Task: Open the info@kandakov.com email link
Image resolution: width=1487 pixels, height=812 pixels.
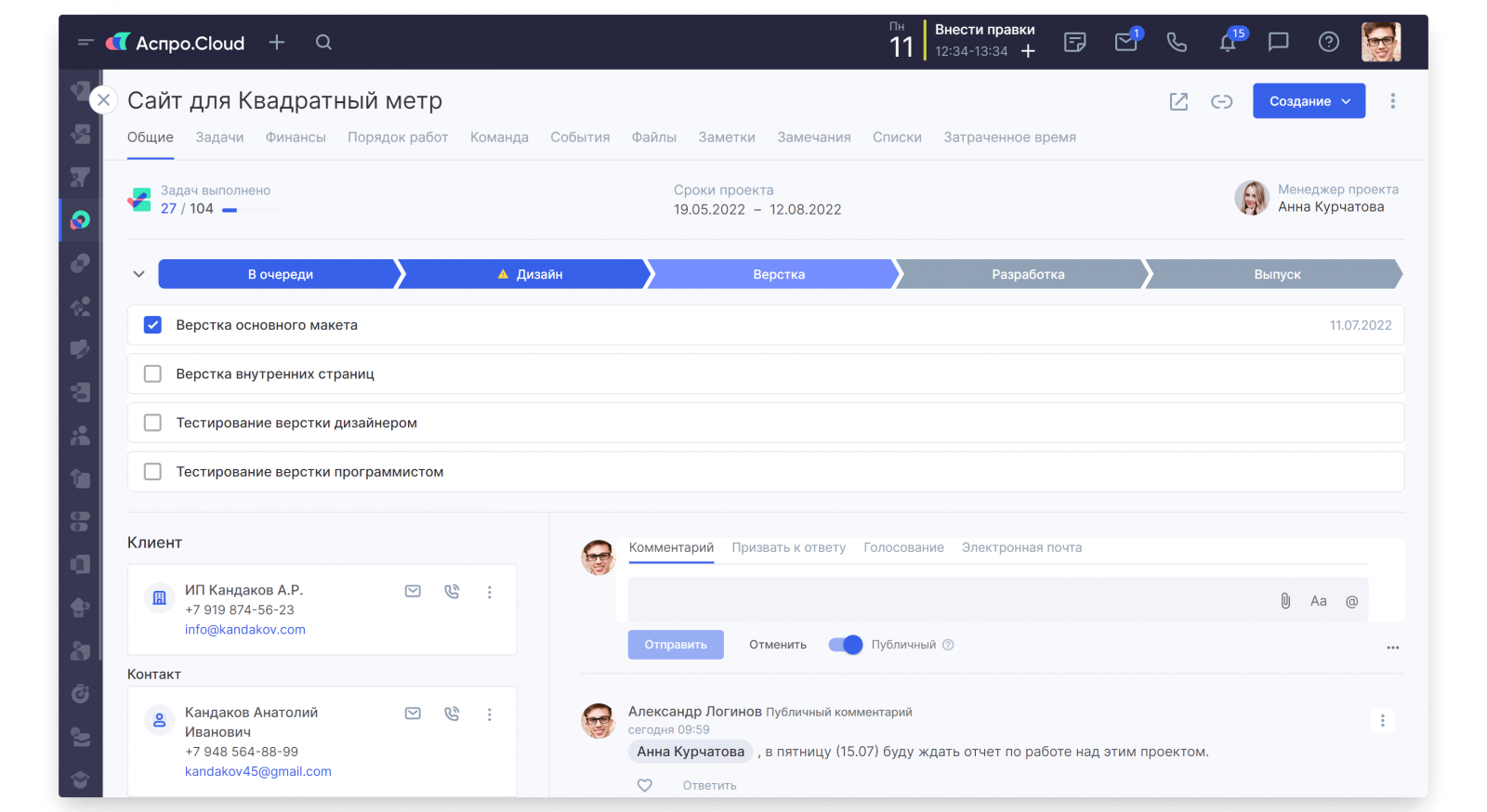Action: 245,630
